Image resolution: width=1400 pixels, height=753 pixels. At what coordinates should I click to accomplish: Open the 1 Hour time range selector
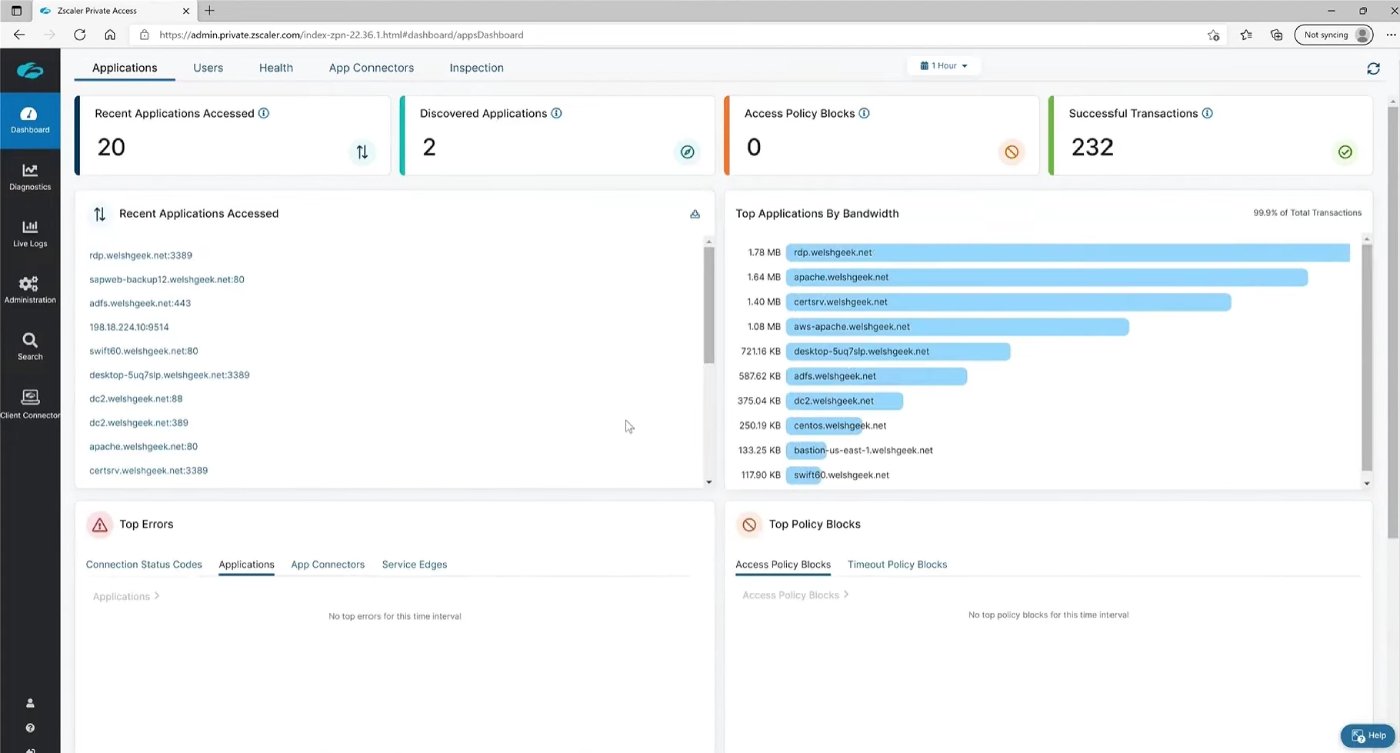(x=943, y=65)
